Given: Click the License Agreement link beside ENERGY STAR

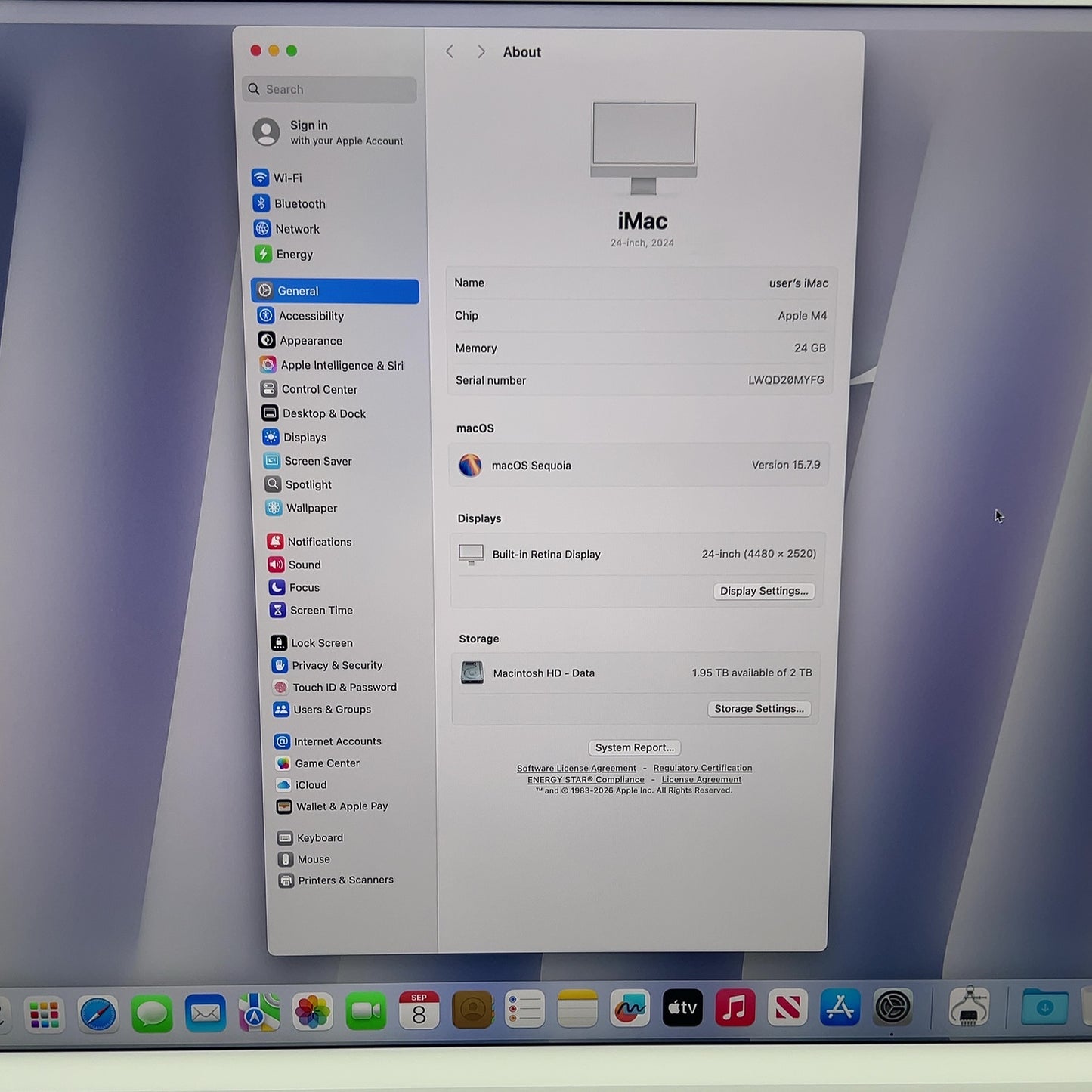Looking at the screenshot, I should pos(701,780).
